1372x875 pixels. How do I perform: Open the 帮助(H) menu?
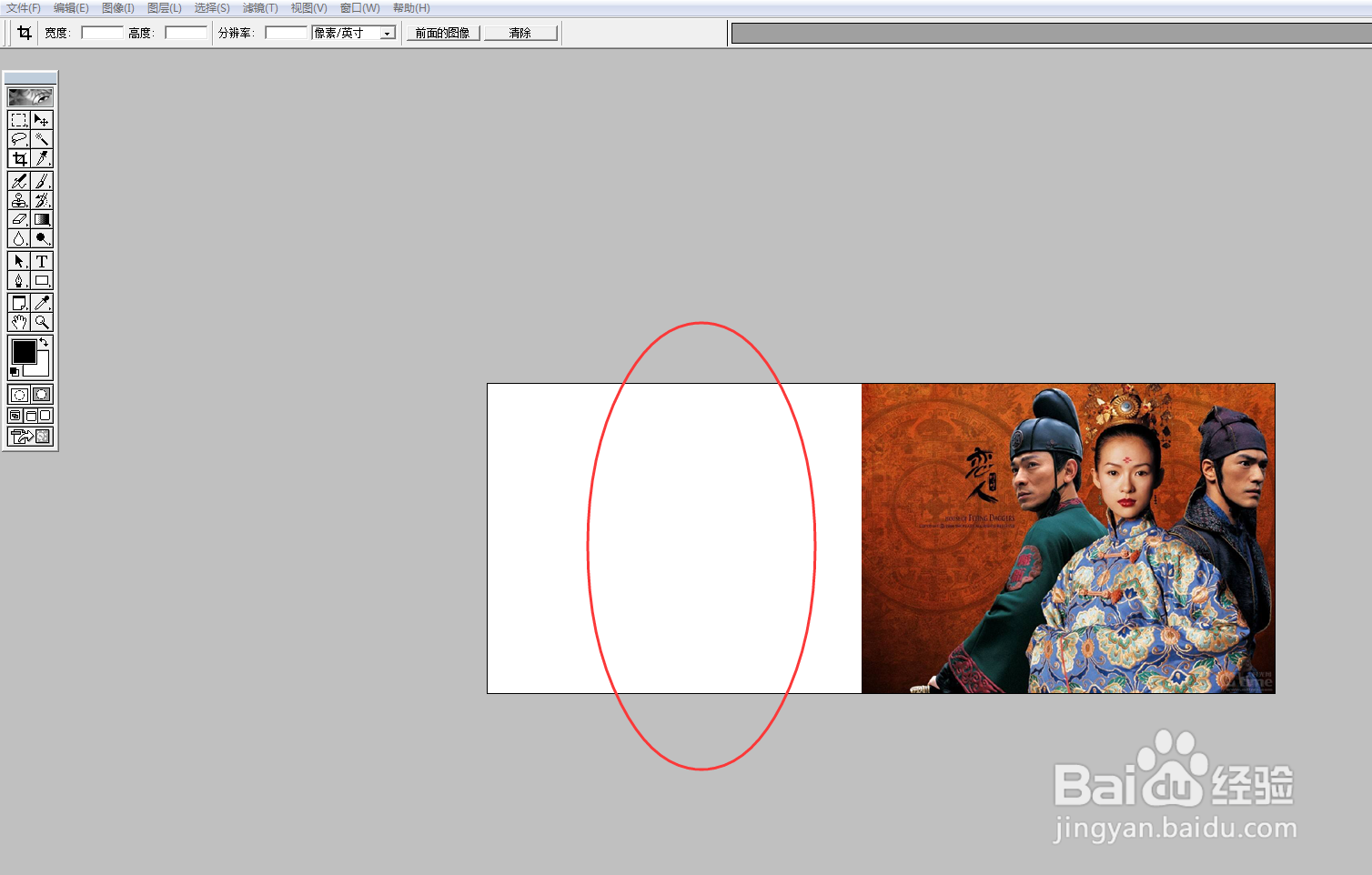pos(411,8)
